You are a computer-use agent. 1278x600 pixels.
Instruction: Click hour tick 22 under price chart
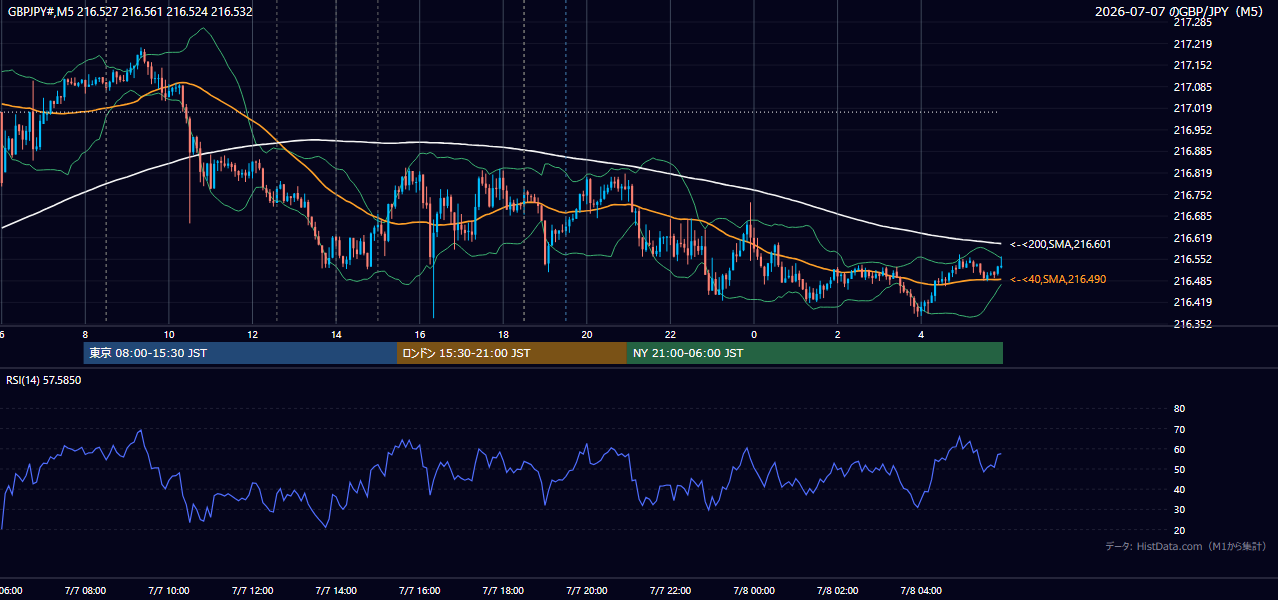point(671,335)
